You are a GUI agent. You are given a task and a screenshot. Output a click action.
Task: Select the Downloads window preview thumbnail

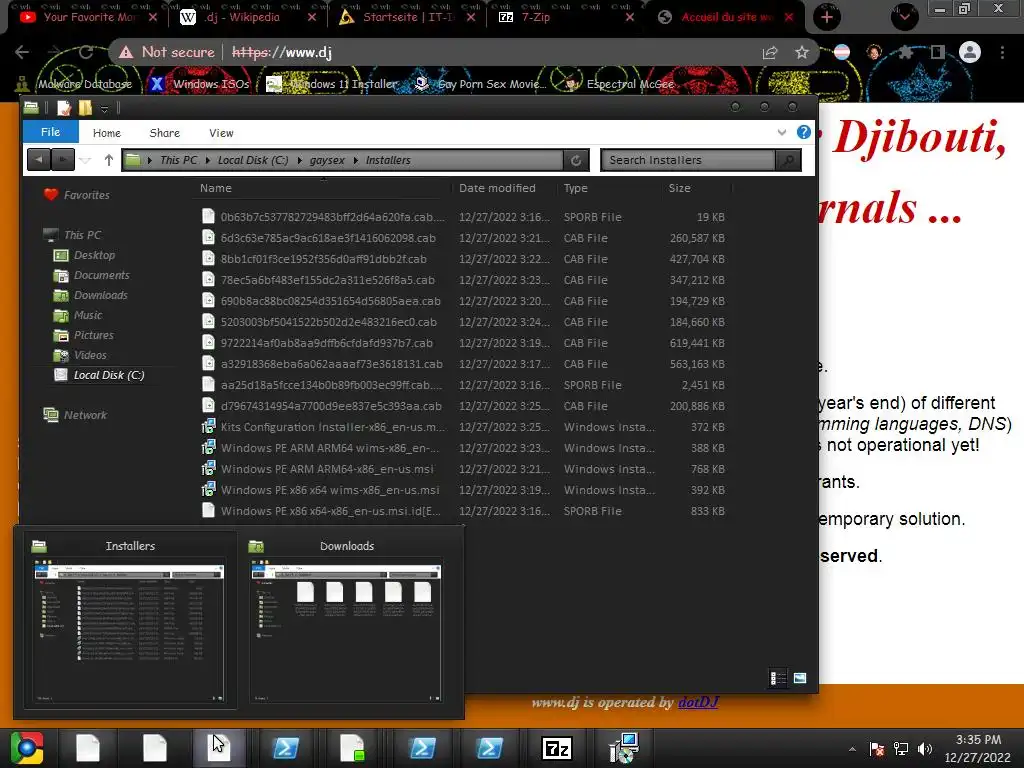pos(346,620)
